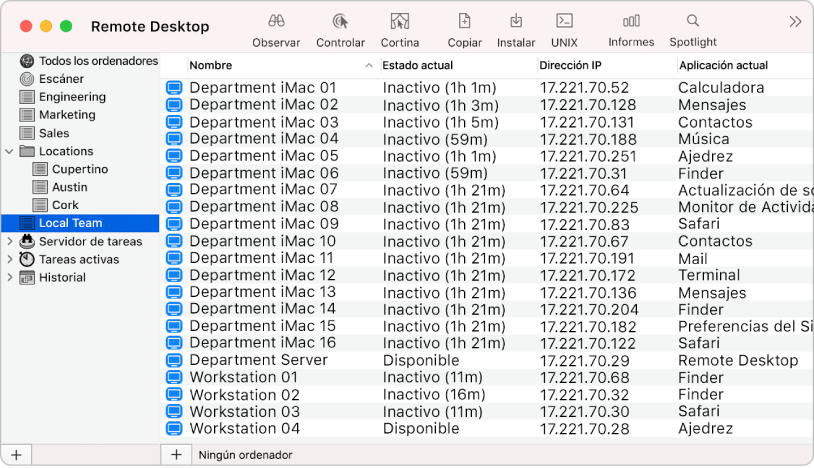Image resolution: width=814 pixels, height=468 pixels.
Task: Click the Remote Desktop application cell
Action: click(x=738, y=360)
